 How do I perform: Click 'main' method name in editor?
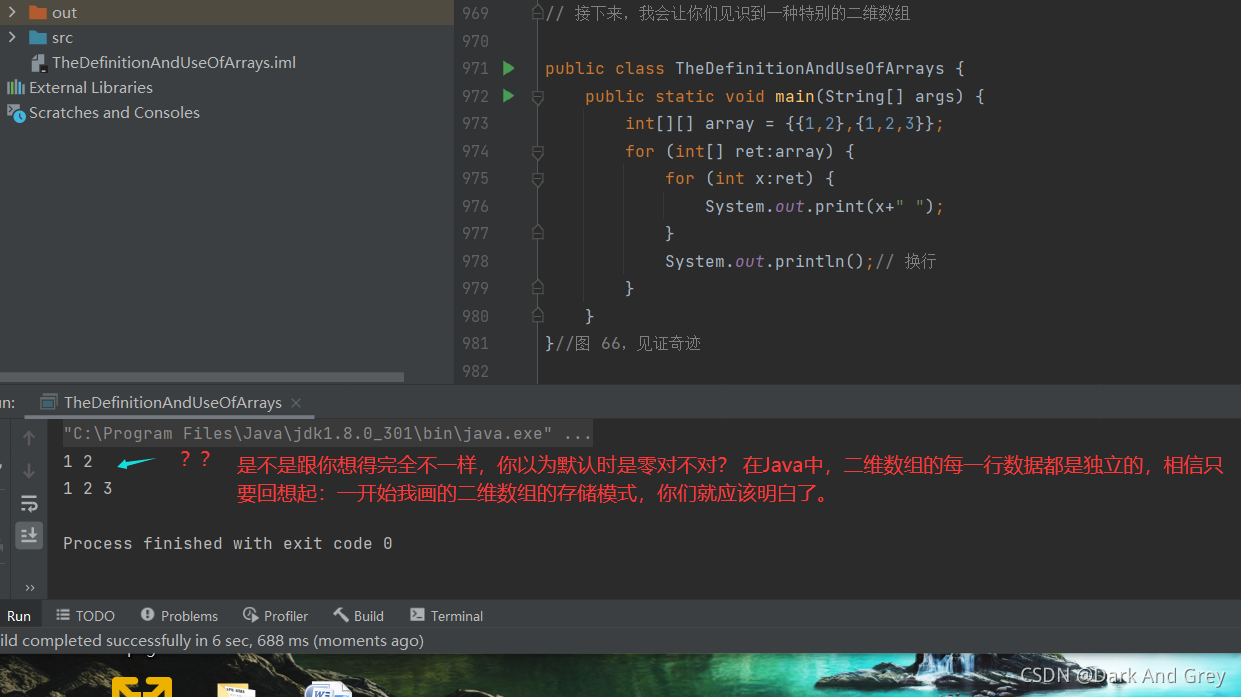tap(794, 97)
